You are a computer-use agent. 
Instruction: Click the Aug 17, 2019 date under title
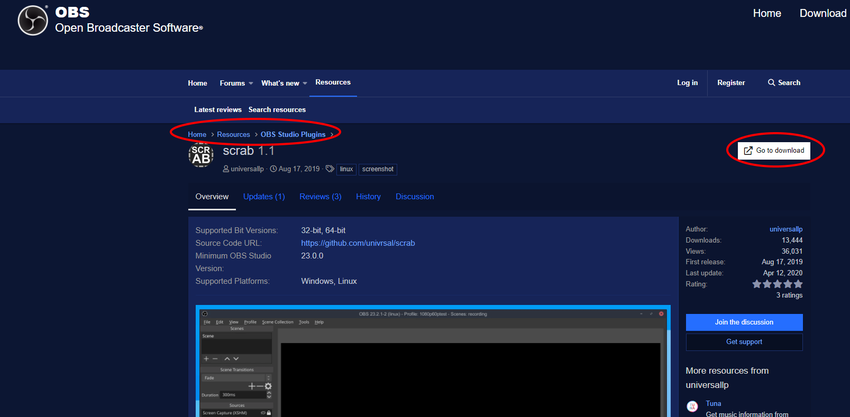(300, 169)
